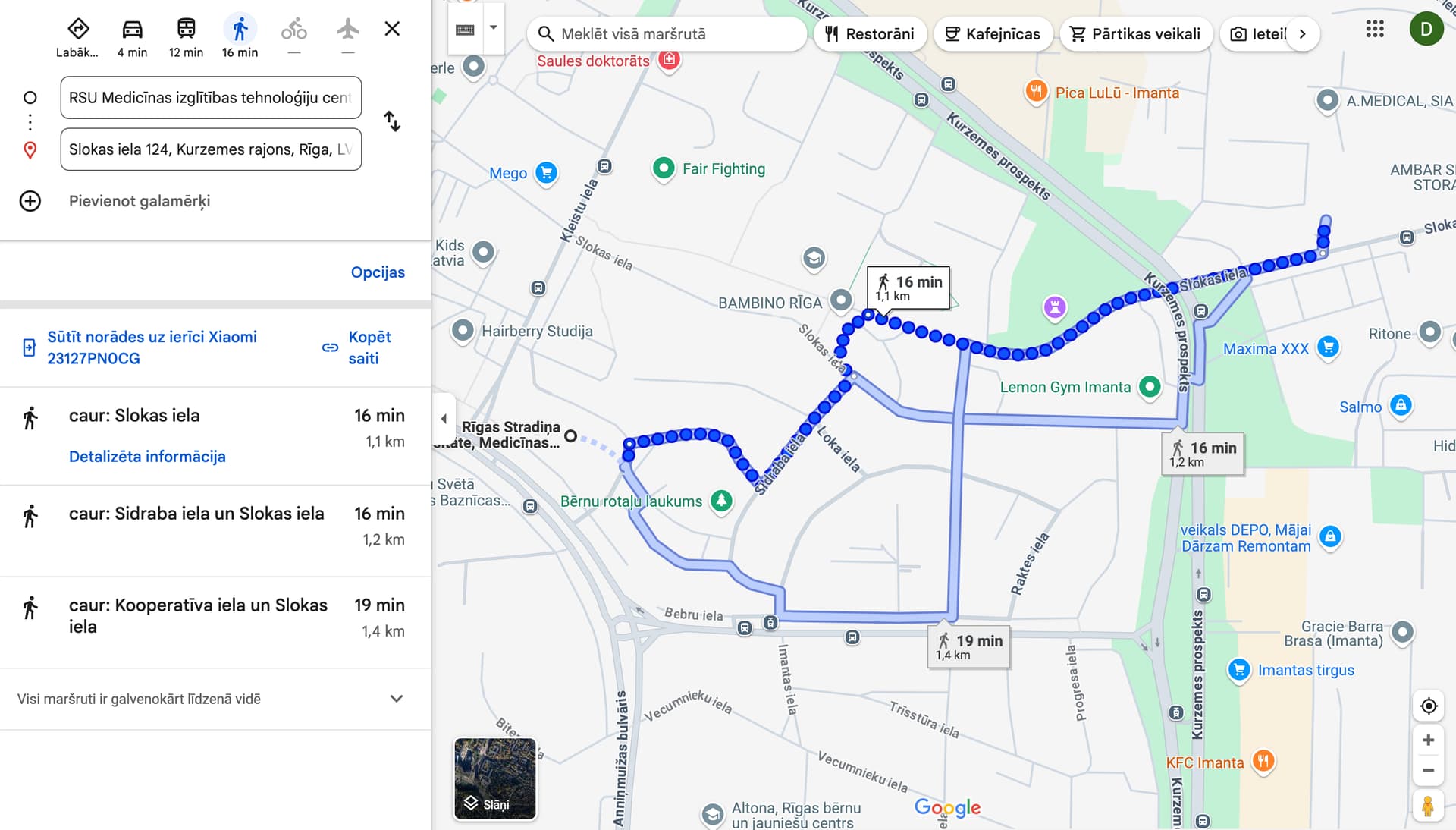Collapse the side directions panel

tap(444, 418)
